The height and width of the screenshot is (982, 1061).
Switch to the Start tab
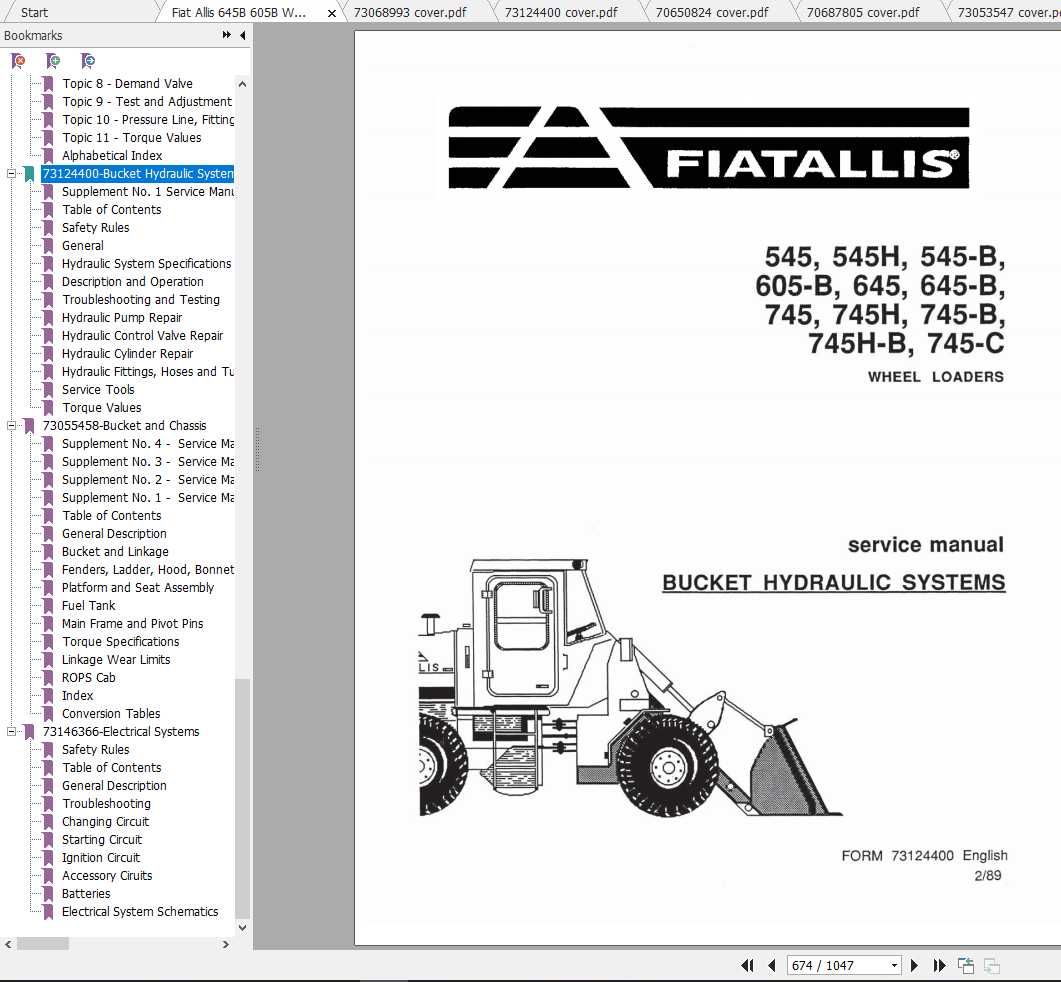34,12
